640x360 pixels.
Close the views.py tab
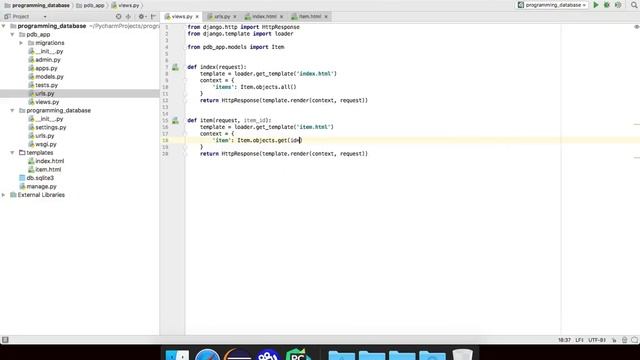197,17
